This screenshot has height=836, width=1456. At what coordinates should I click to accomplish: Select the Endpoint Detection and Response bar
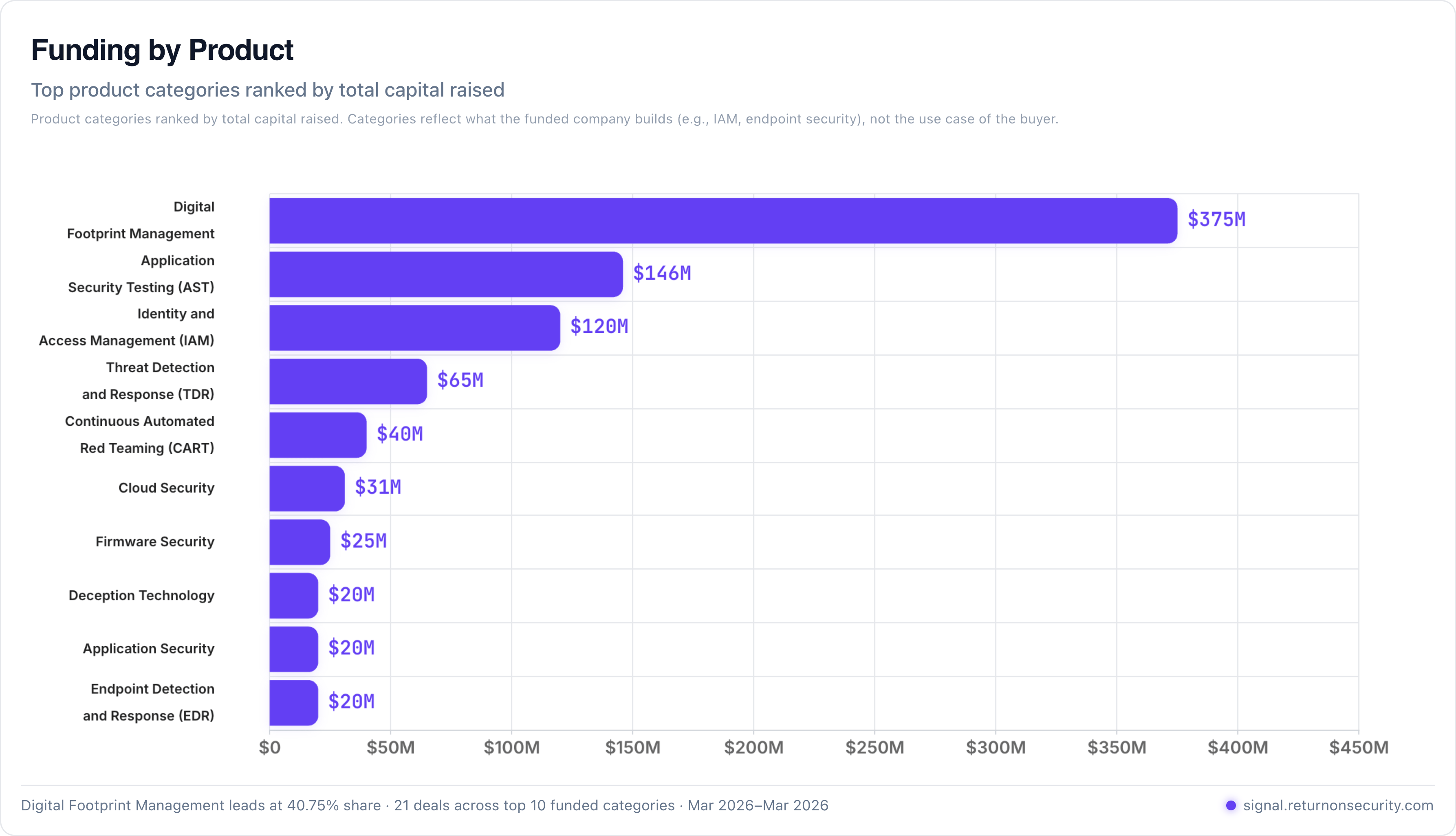click(293, 702)
